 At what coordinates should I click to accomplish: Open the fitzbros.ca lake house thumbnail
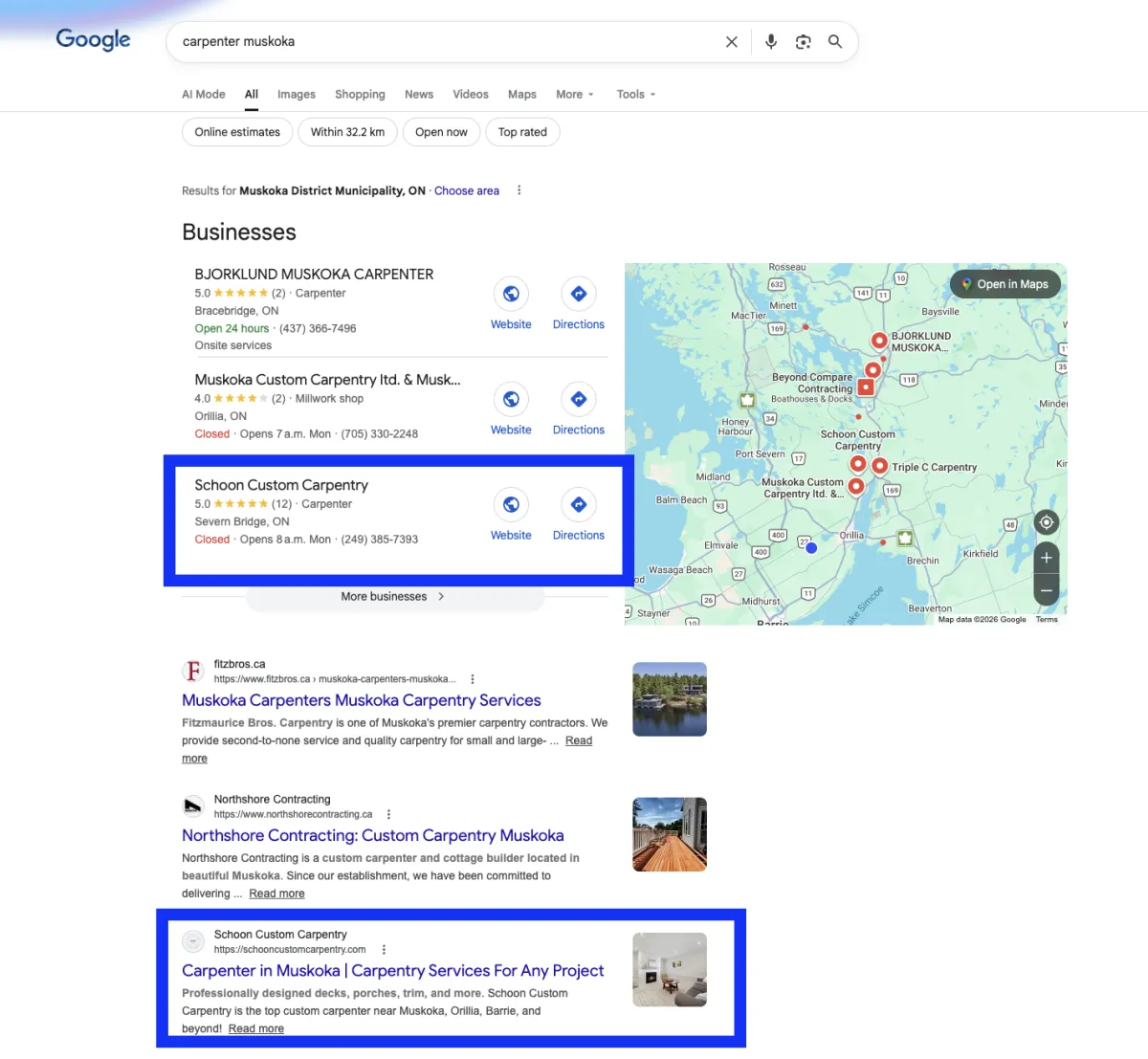point(670,699)
